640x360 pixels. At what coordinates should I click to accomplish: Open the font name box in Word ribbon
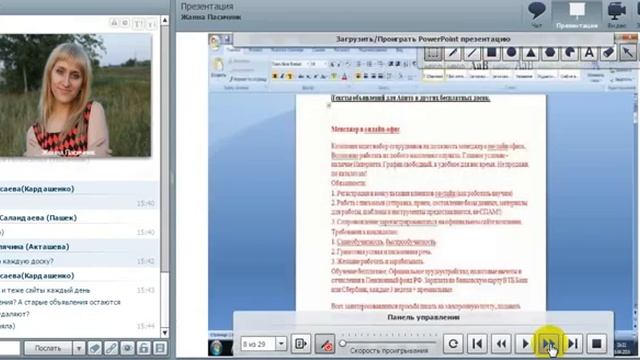(289, 64)
